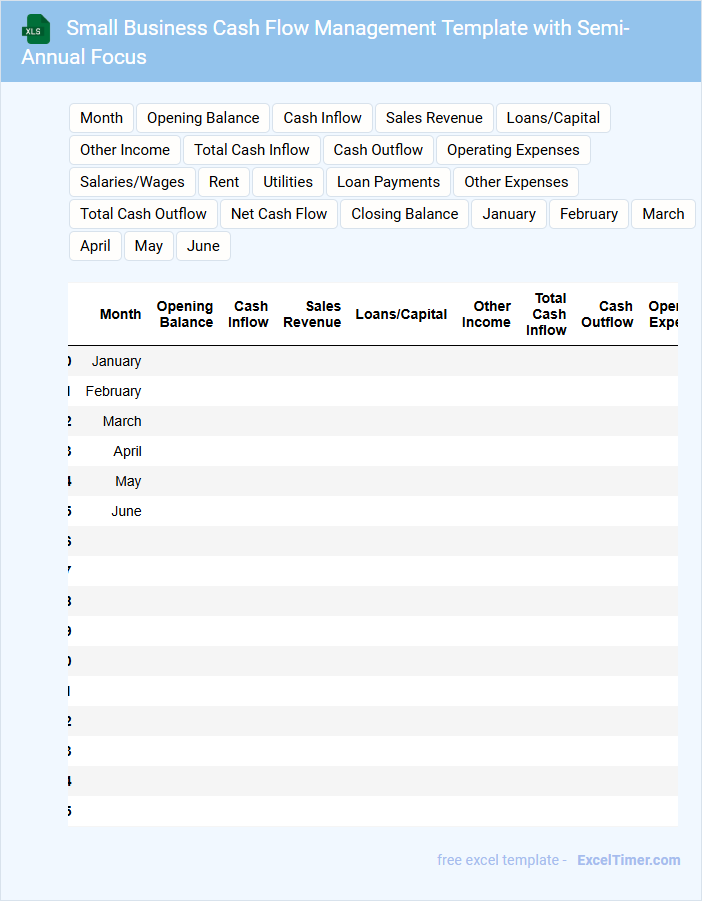Image resolution: width=702 pixels, height=901 pixels.
Task: Choose the Salaries/Wages tag
Action: (132, 182)
